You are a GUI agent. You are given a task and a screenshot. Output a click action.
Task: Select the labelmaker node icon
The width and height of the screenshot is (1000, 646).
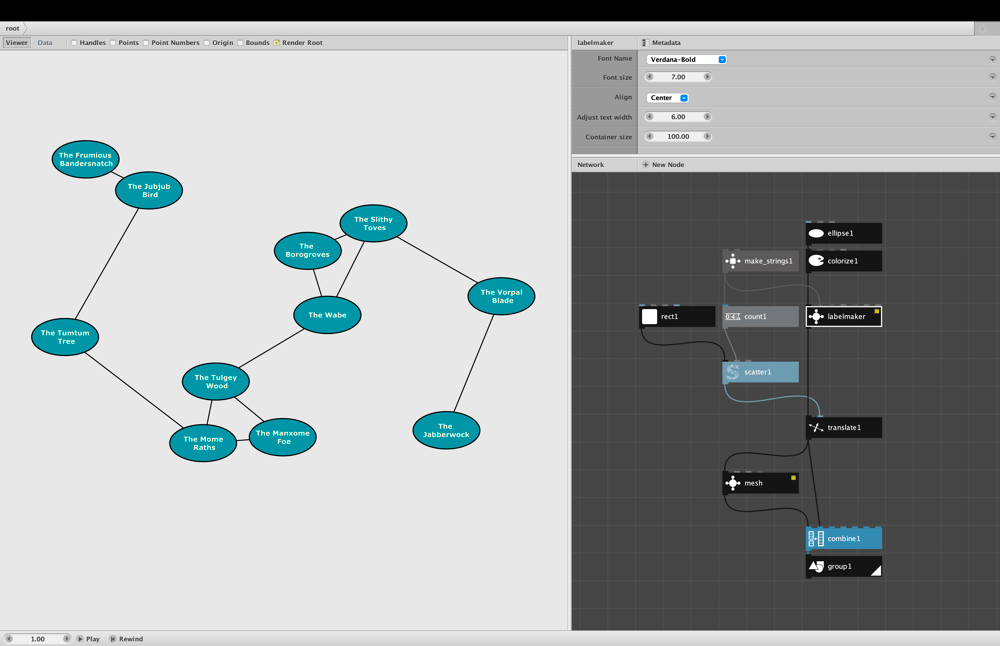pyautogui.click(x=816, y=316)
